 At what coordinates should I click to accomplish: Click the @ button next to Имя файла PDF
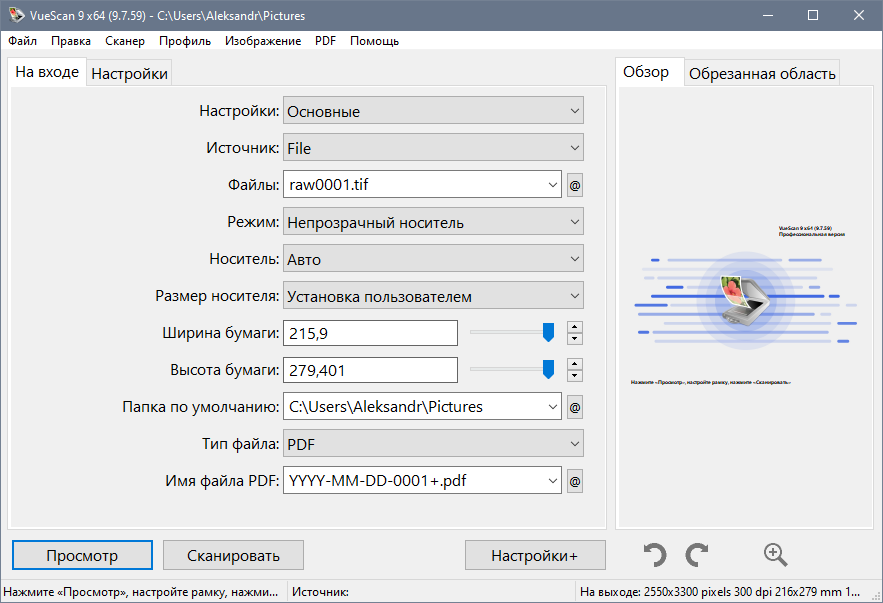point(574,481)
